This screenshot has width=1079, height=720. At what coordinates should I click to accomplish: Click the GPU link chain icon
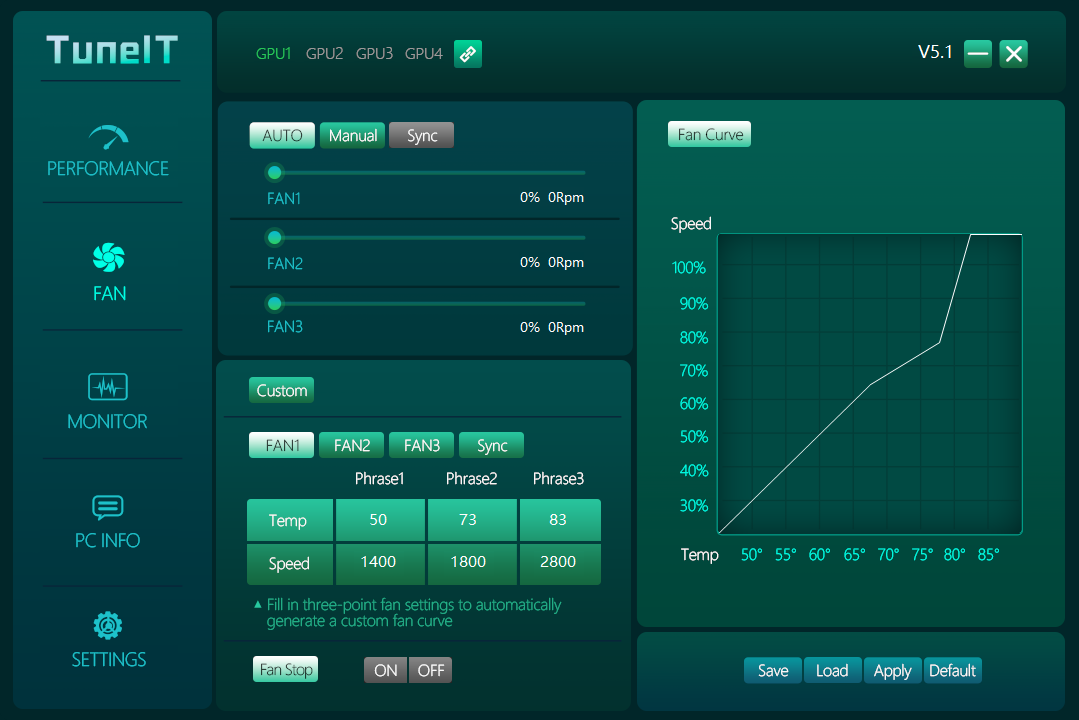point(468,54)
